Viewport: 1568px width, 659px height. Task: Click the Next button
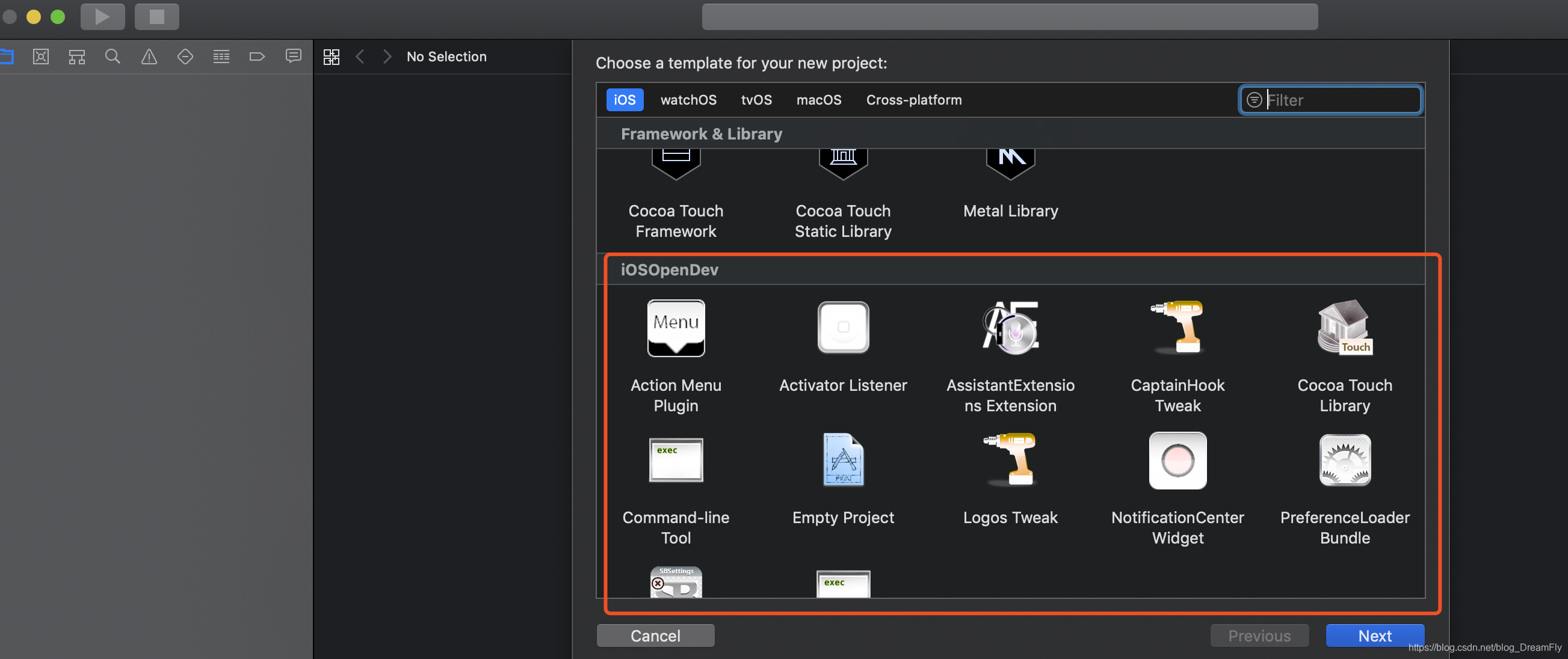click(1374, 636)
